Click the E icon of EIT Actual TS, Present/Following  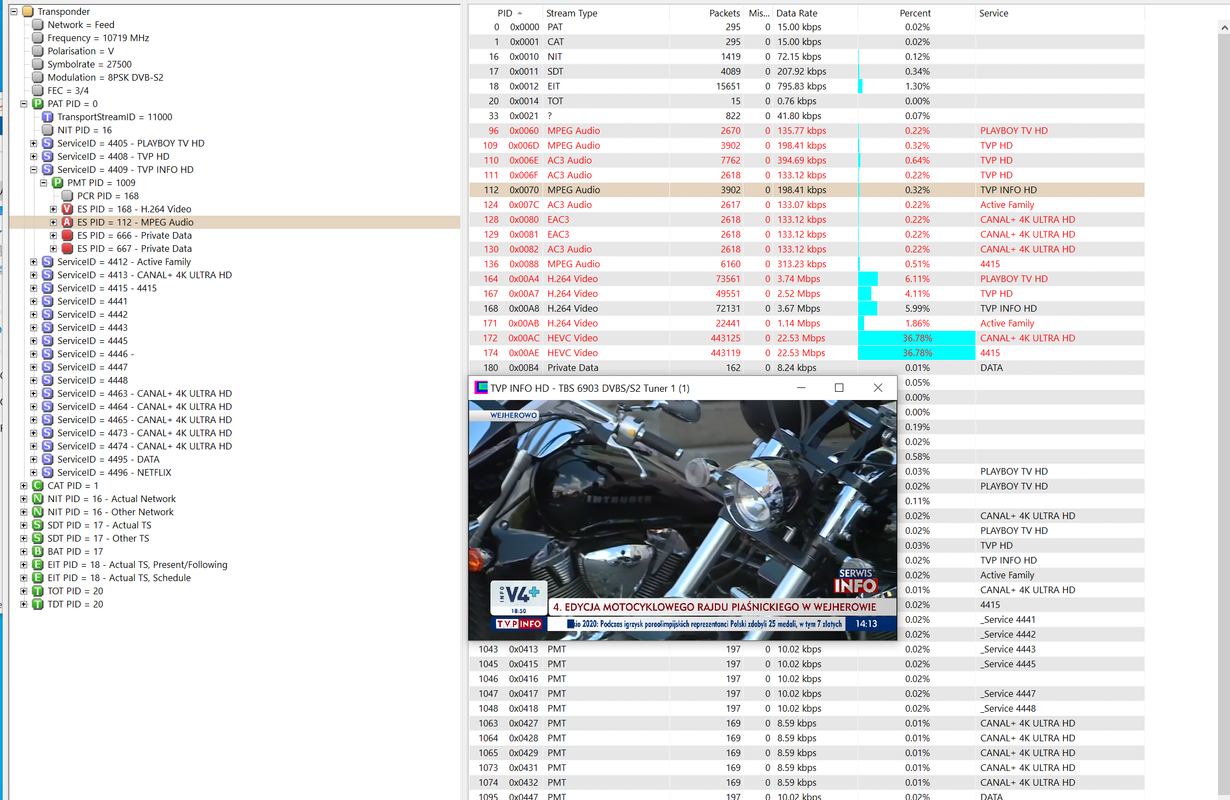coord(37,565)
